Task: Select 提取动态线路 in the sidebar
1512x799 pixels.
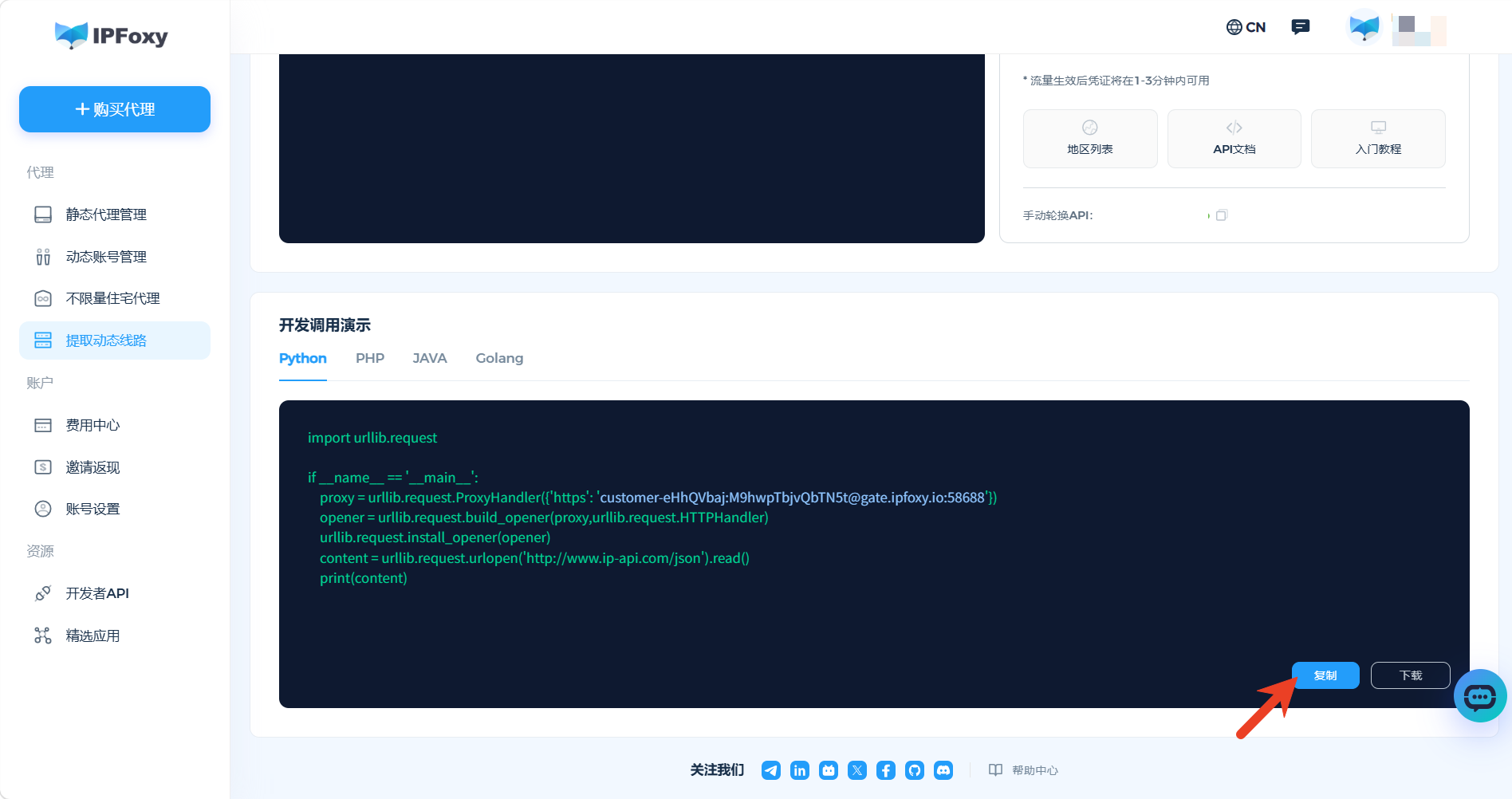Action: 115,340
